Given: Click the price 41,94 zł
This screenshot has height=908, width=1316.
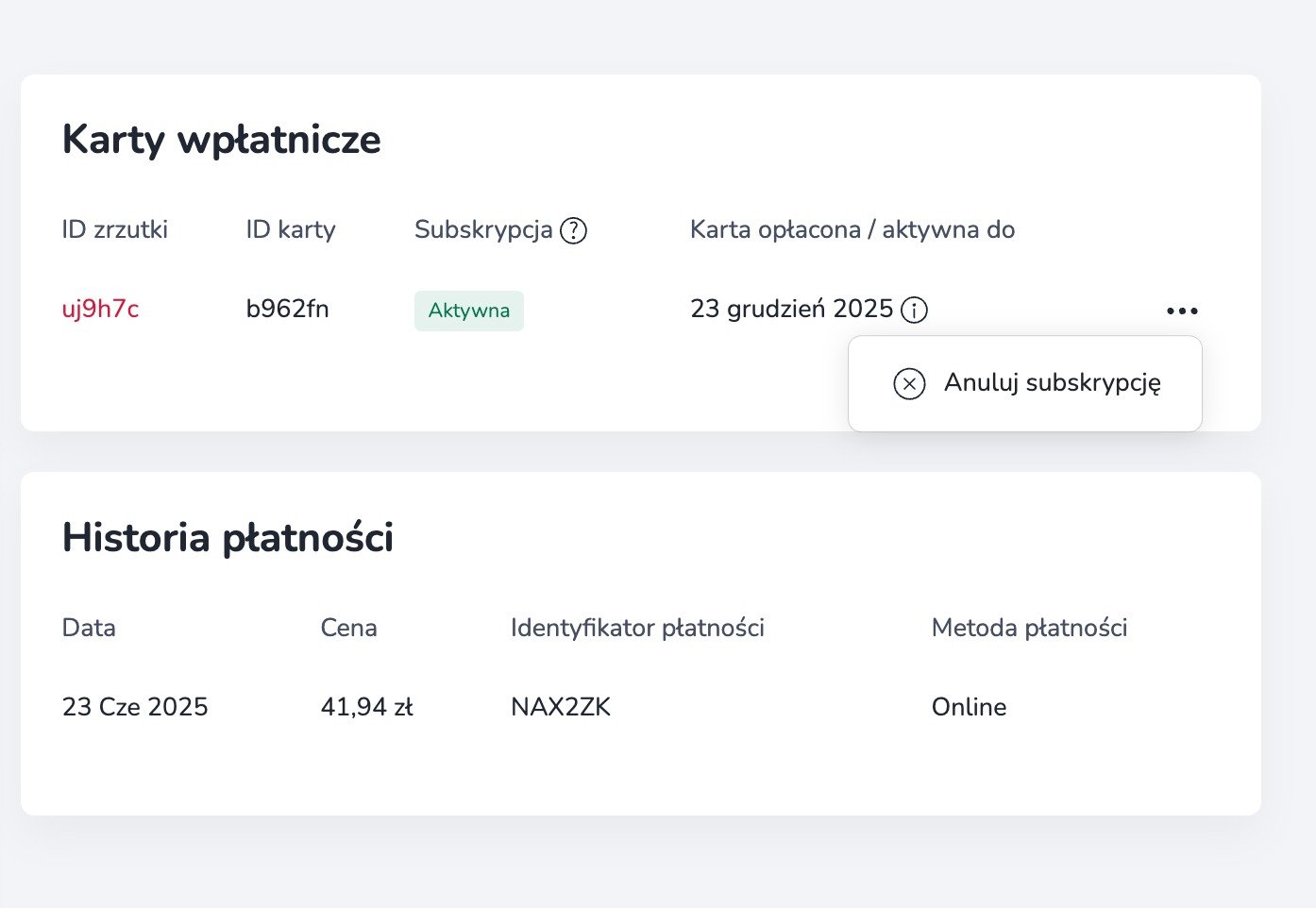Looking at the screenshot, I should (367, 707).
